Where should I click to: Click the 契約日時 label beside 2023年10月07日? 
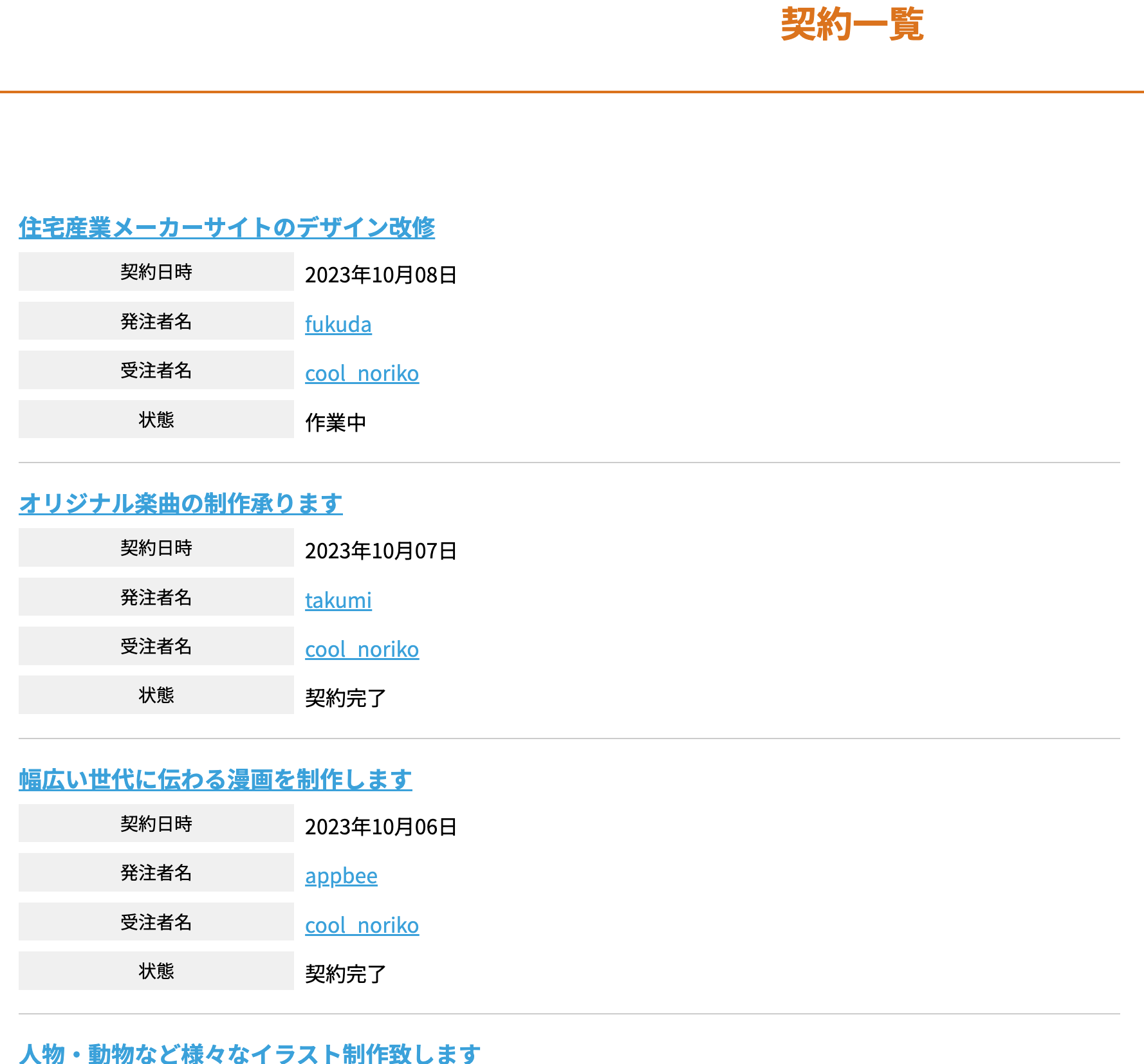[156, 547]
